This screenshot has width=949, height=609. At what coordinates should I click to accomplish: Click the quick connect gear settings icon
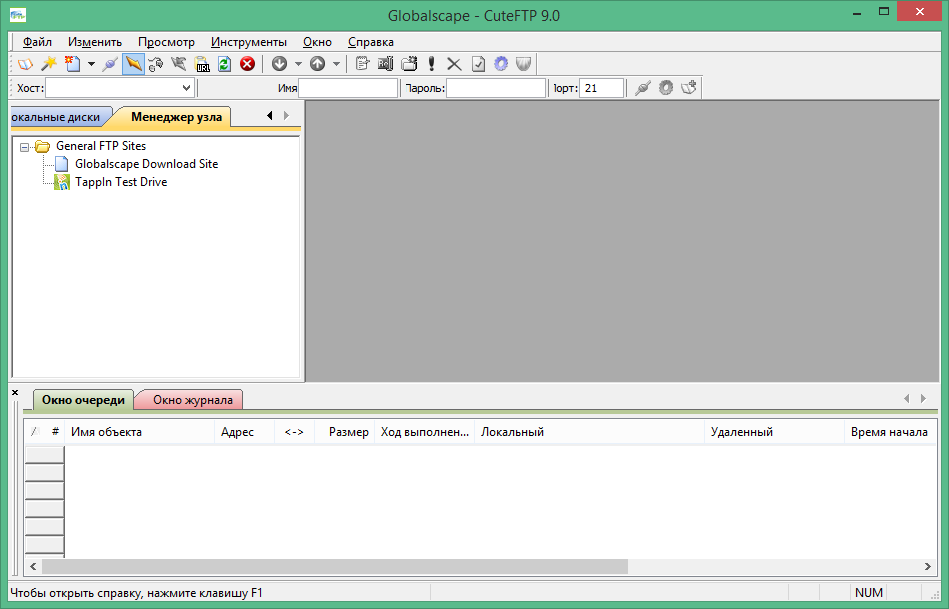pos(666,88)
